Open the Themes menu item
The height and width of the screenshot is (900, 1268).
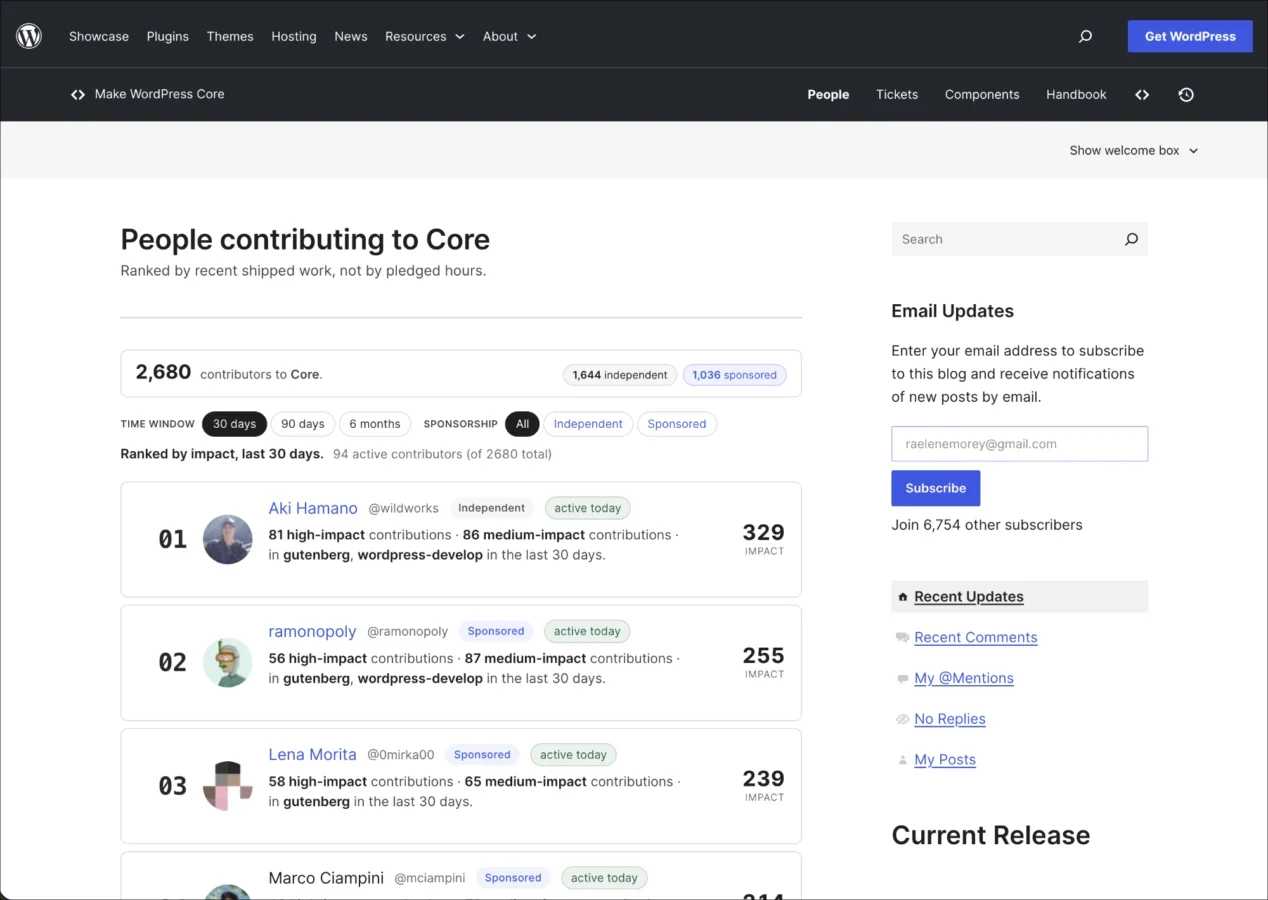[230, 36]
